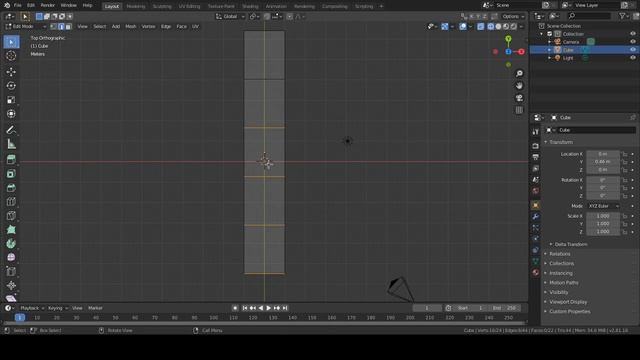Click the Location Y field 0.46 m
The height and width of the screenshot is (360, 640).
[603, 162]
